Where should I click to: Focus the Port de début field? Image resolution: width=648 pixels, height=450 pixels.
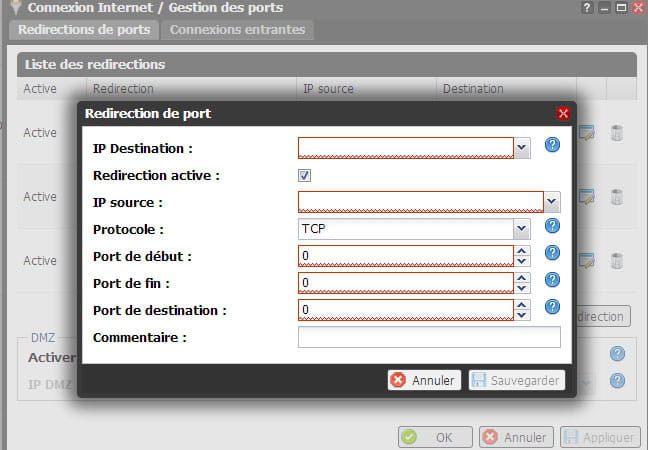pyautogui.click(x=406, y=256)
